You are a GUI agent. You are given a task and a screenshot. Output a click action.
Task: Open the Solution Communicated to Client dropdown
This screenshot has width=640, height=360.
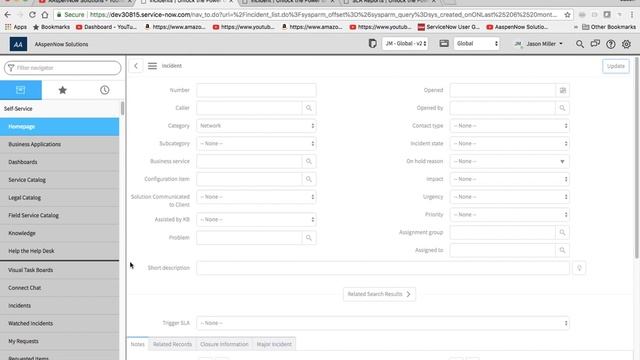[x=256, y=197]
